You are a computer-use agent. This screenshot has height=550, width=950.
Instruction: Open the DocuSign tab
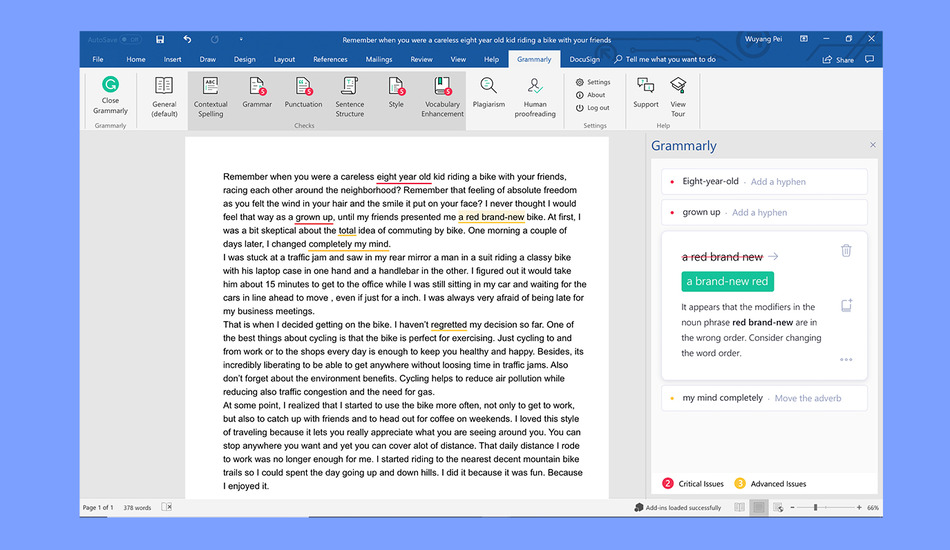click(585, 59)
